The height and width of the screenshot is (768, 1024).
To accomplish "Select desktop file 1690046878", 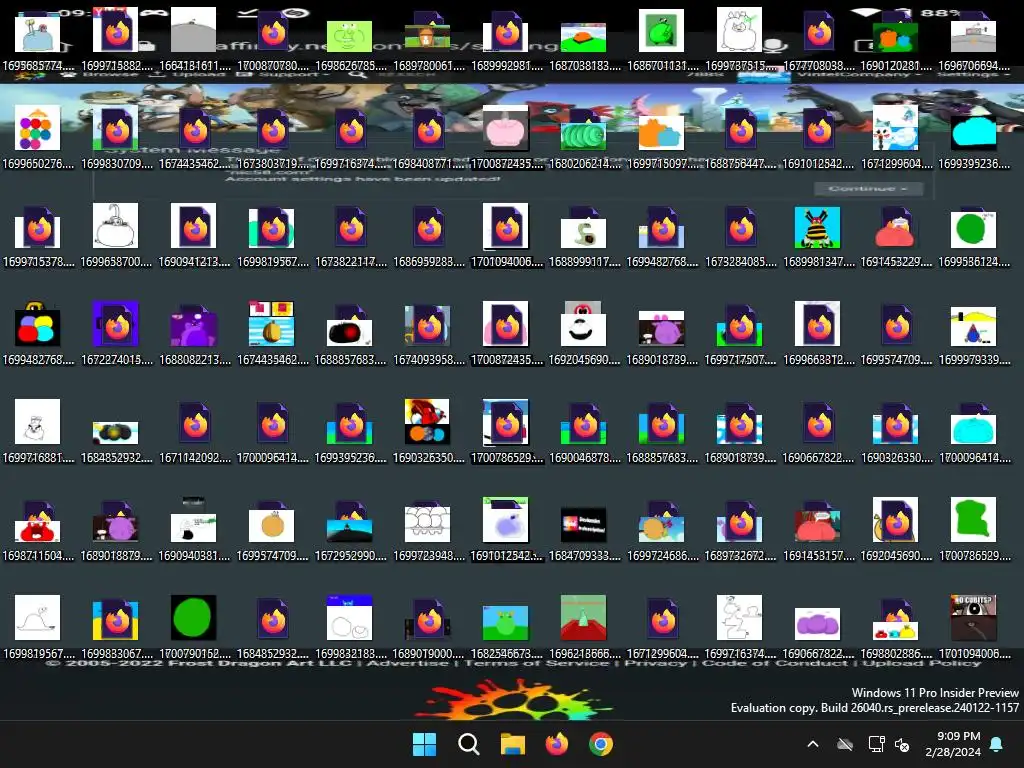I will click(584, 432).
